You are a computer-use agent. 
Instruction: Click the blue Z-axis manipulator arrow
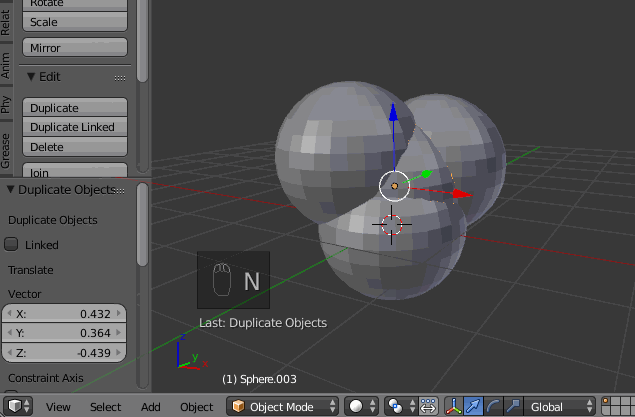click(393, 113)
